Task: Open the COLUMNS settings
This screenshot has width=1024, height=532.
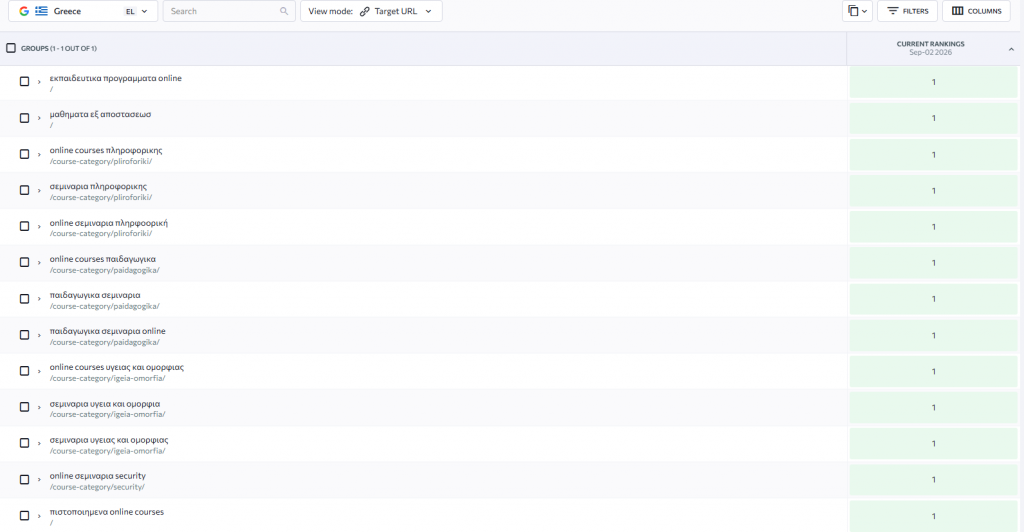Action: pos(976,11)
